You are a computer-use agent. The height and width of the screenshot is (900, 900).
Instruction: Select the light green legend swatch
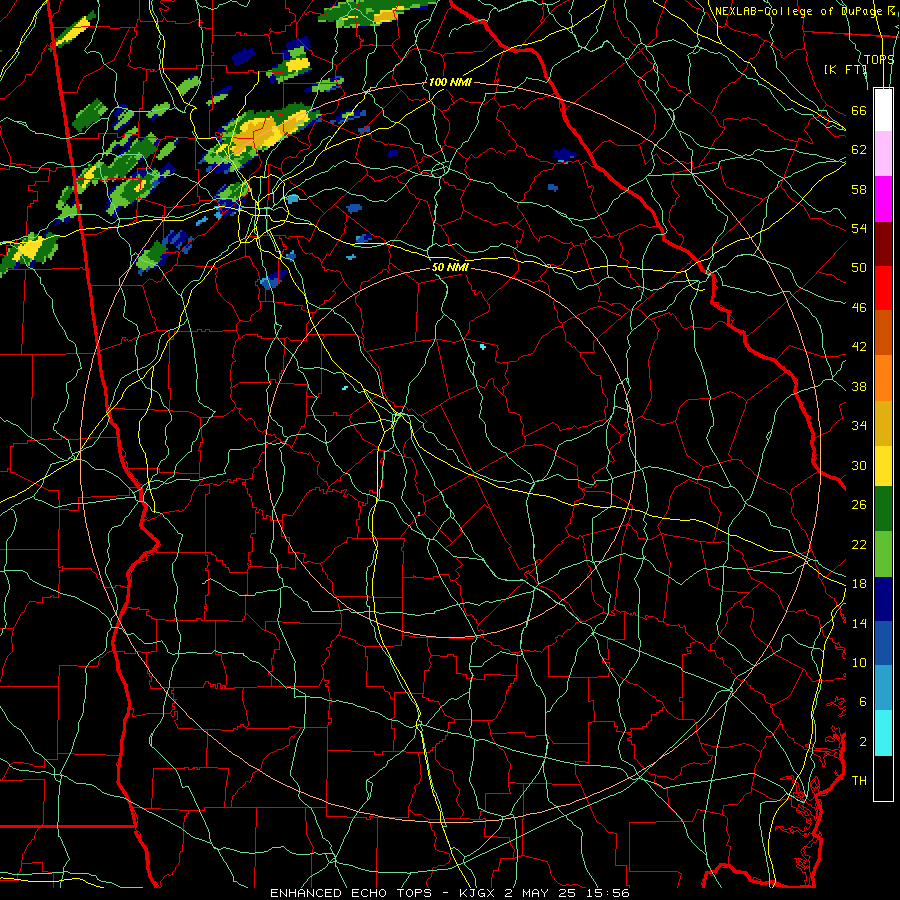pos(883,554)
